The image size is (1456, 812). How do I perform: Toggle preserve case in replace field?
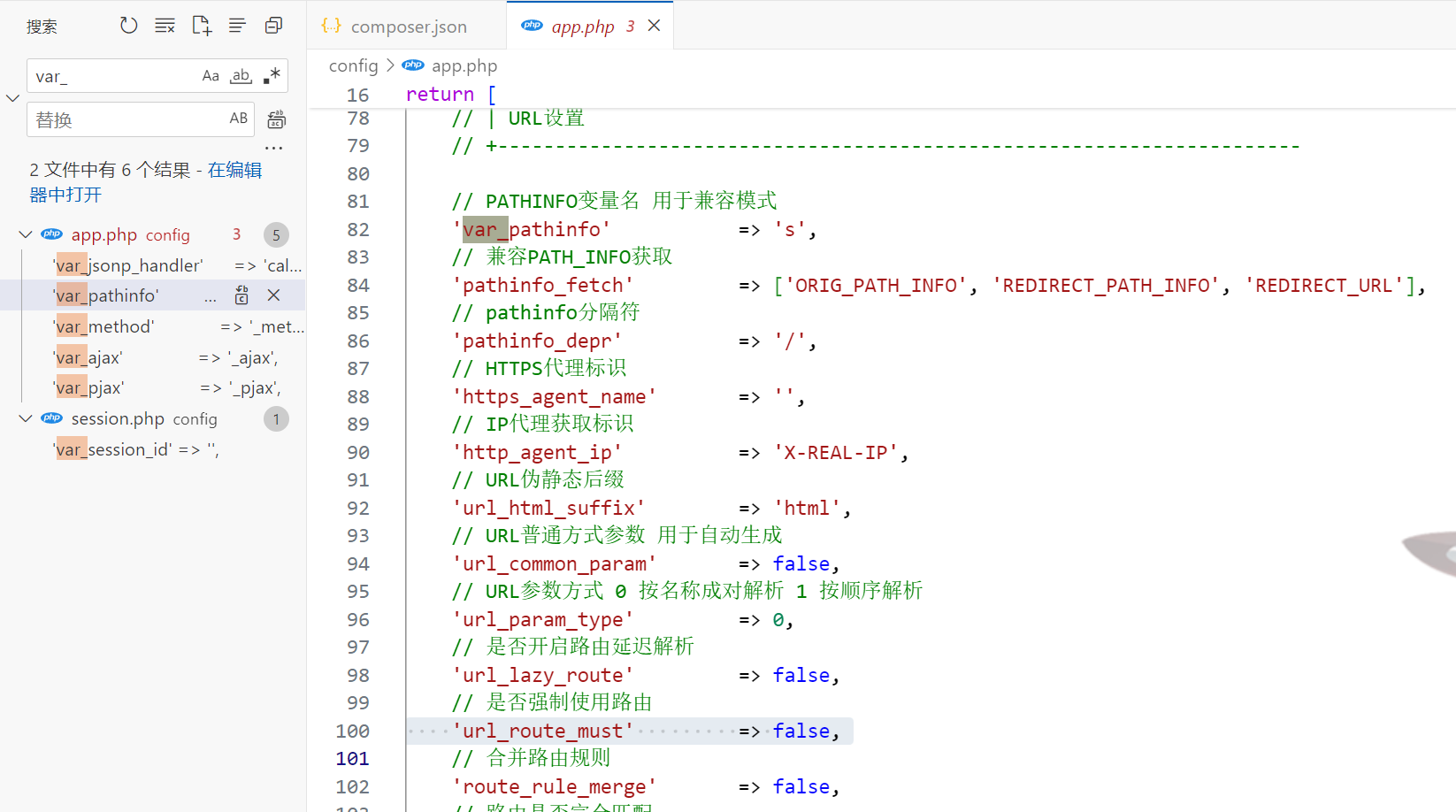[x=239, y=119]
